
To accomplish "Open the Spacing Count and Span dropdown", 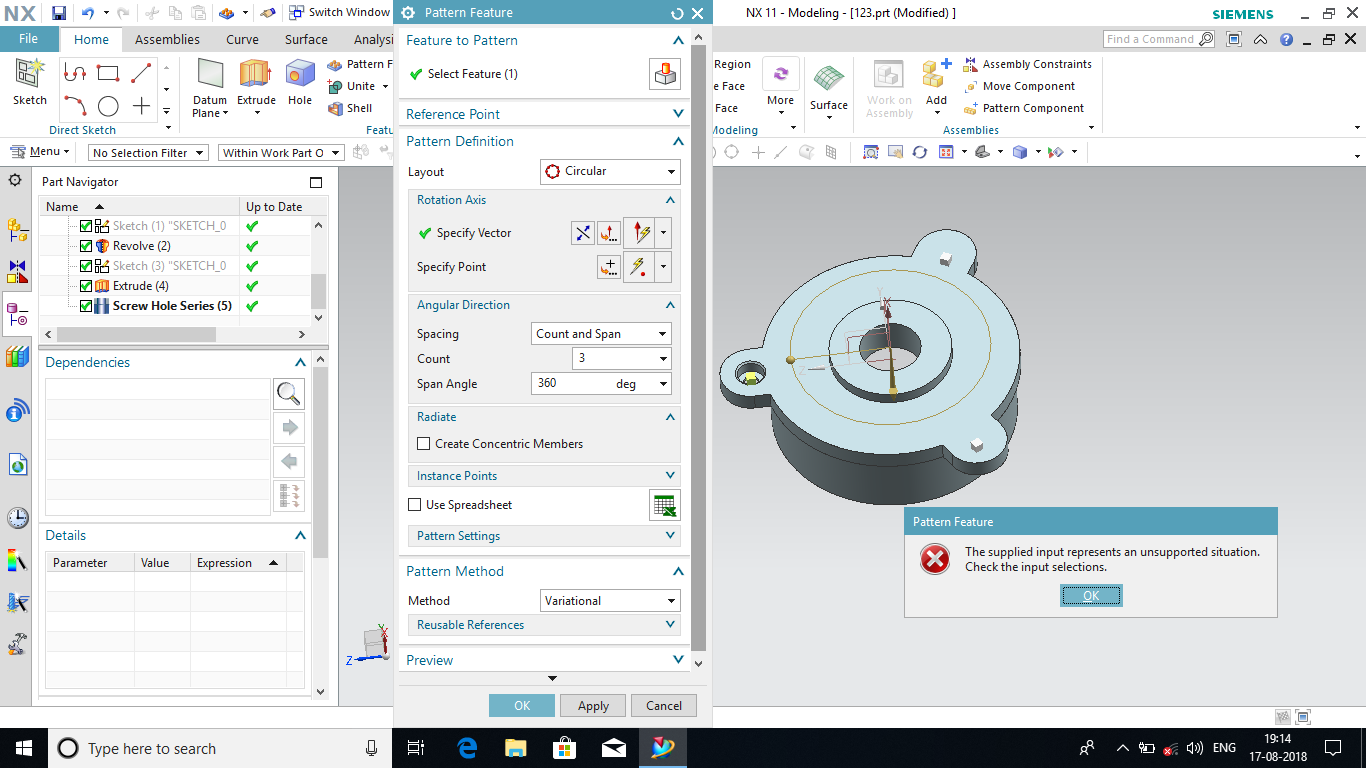I will point(601,334).
